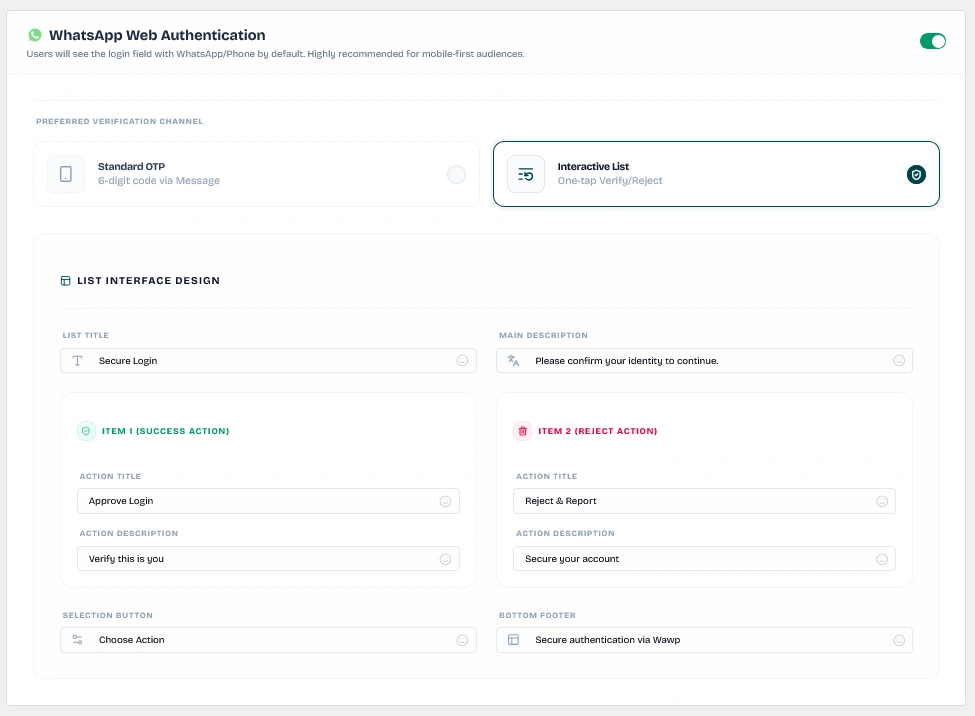Click the list icon on Interactive List card
The width and height of the screenshot is (975, 716).
point(525,174)
